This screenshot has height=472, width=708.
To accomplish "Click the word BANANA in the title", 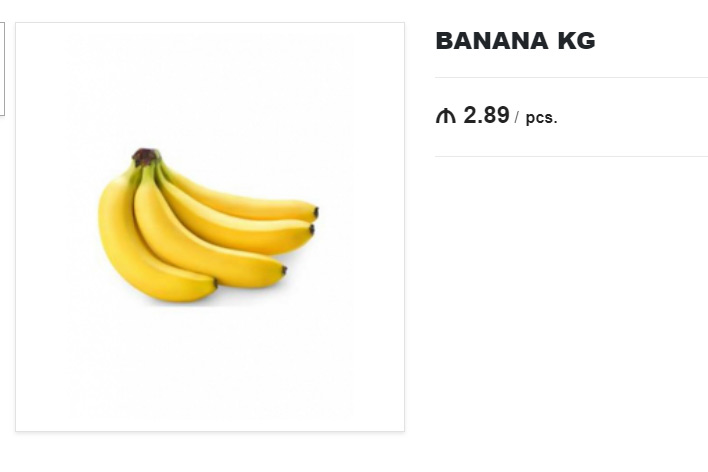I will point(491,41).
